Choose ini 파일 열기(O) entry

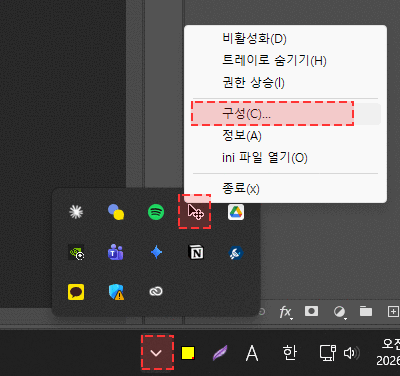point(286,157)
